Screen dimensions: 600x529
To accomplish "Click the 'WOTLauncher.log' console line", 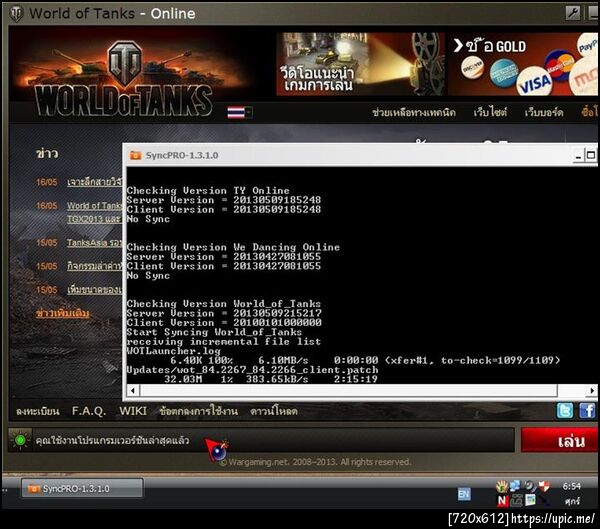I will click(x=174, y=351).
